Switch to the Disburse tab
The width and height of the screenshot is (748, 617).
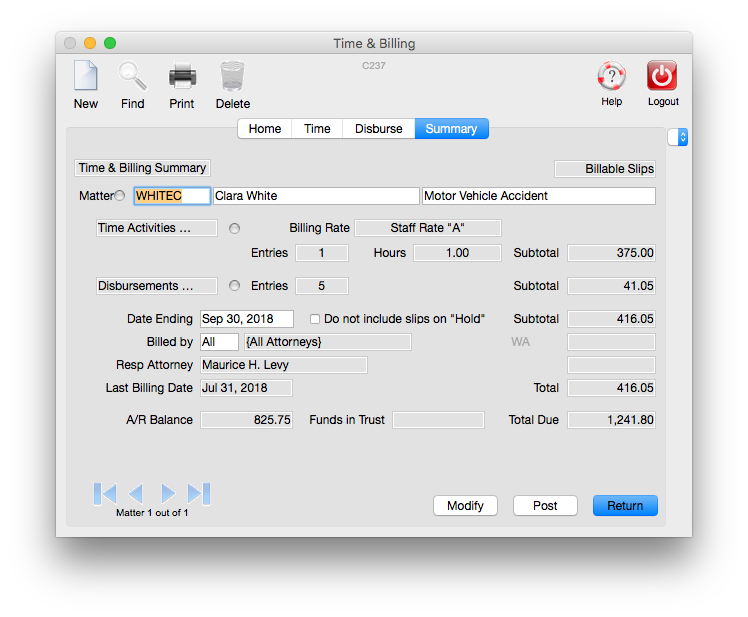click(378, 129)
